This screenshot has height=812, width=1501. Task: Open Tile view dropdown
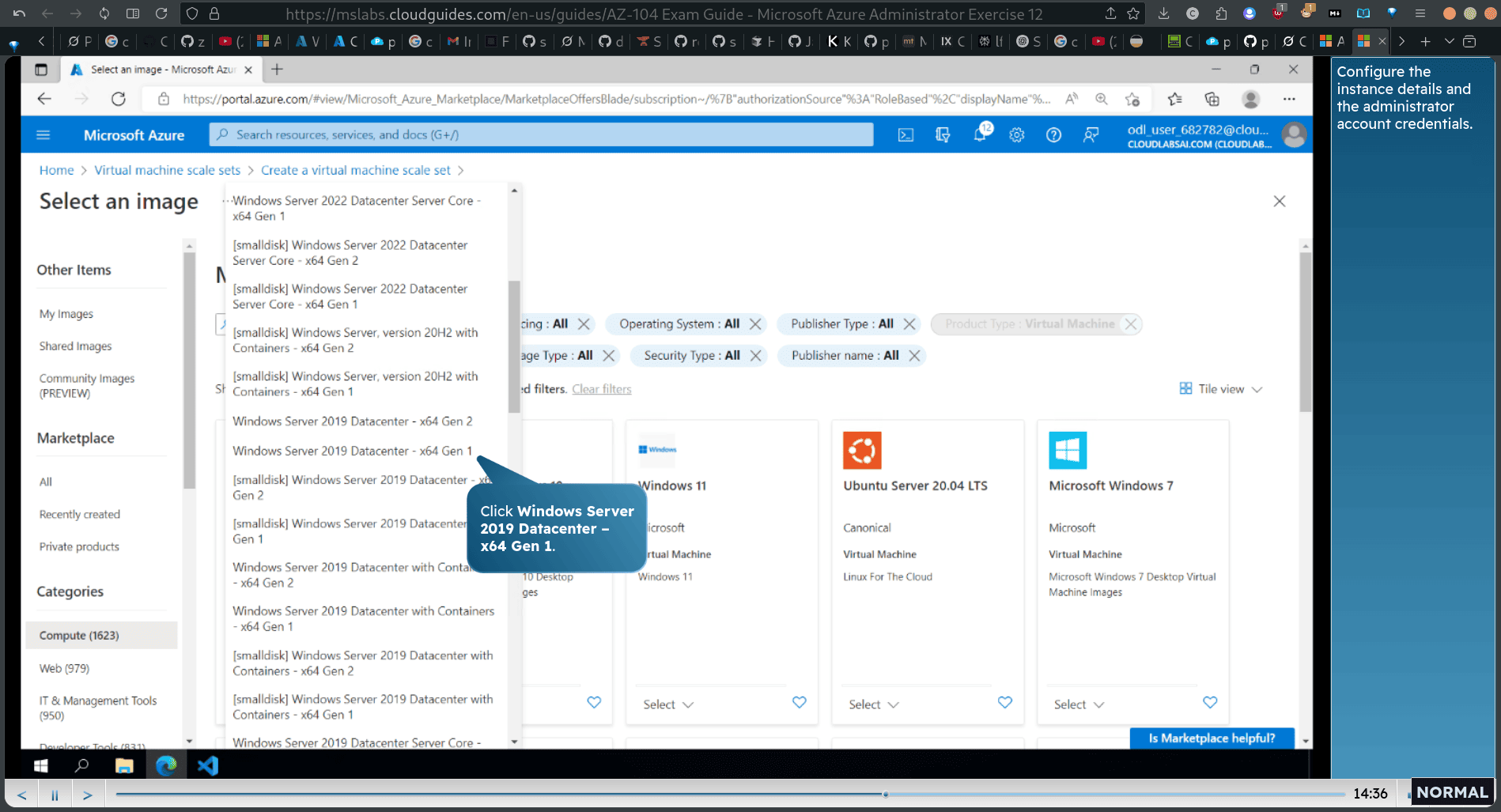coord(1221,389)
